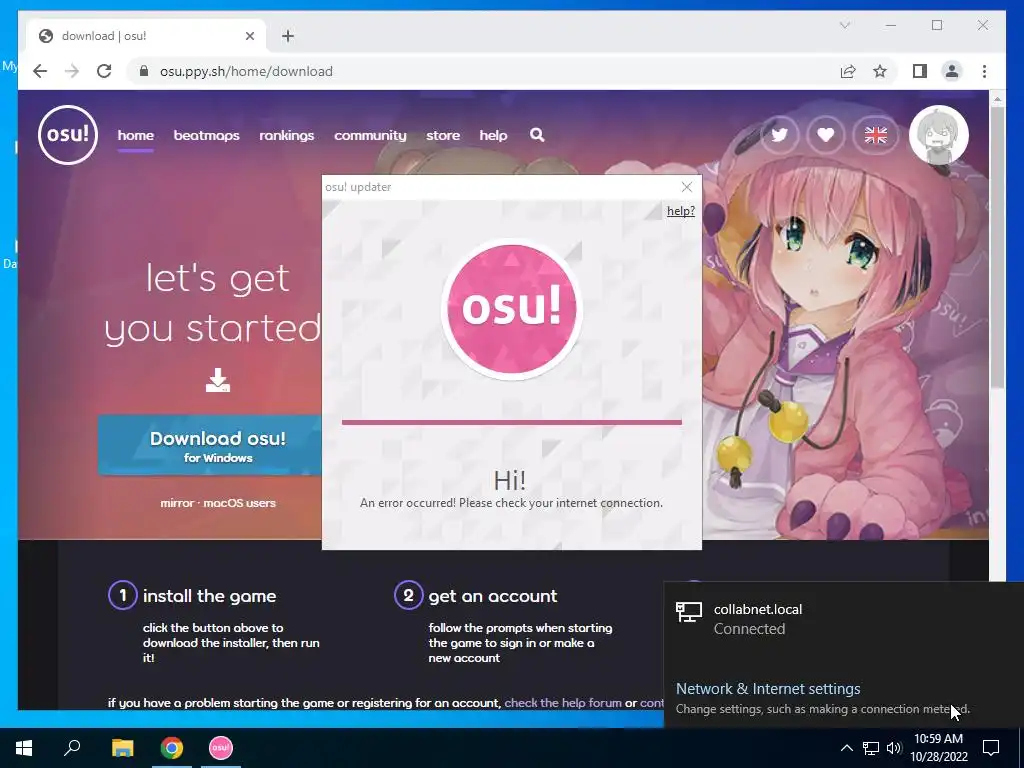Toggle Chrome side panel icon

[x=920, y=71]
